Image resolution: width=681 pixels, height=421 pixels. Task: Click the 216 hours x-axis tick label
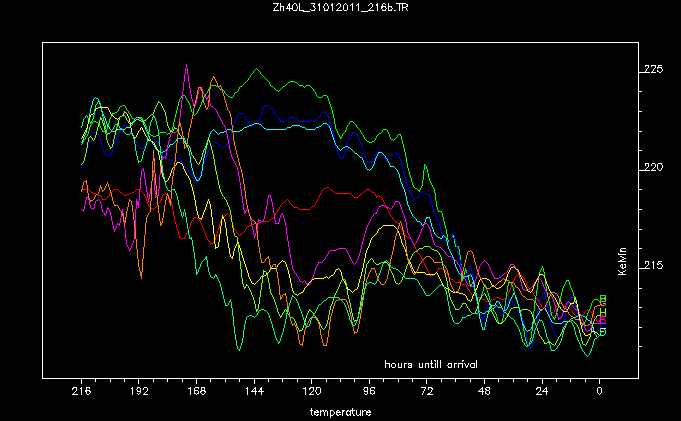(x=81, y=391)
